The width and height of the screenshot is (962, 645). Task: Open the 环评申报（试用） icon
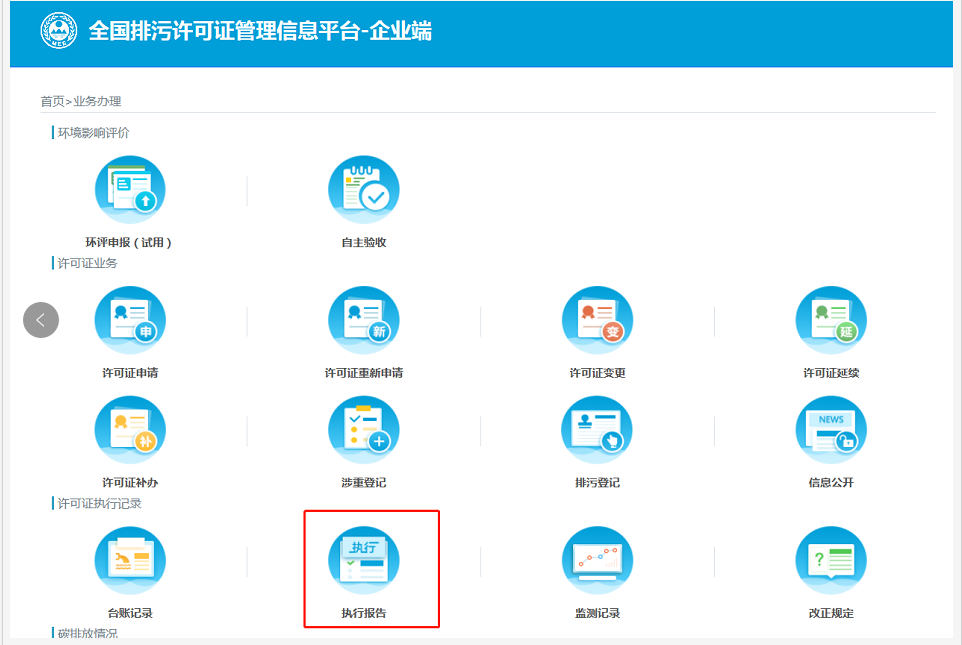130,191
